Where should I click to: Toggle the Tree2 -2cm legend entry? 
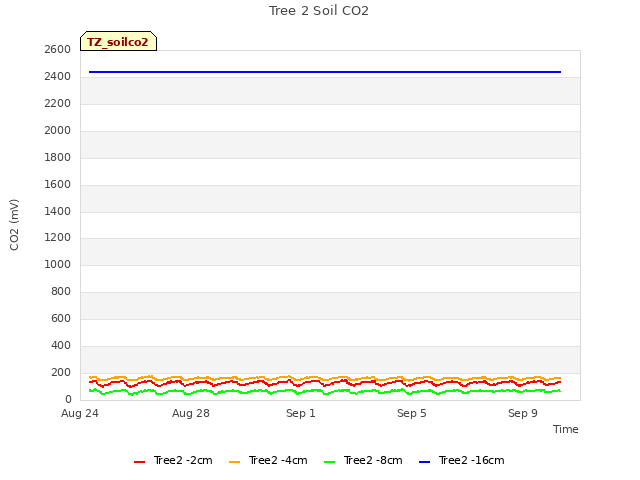pyautogui.click(x=173, y=460)
